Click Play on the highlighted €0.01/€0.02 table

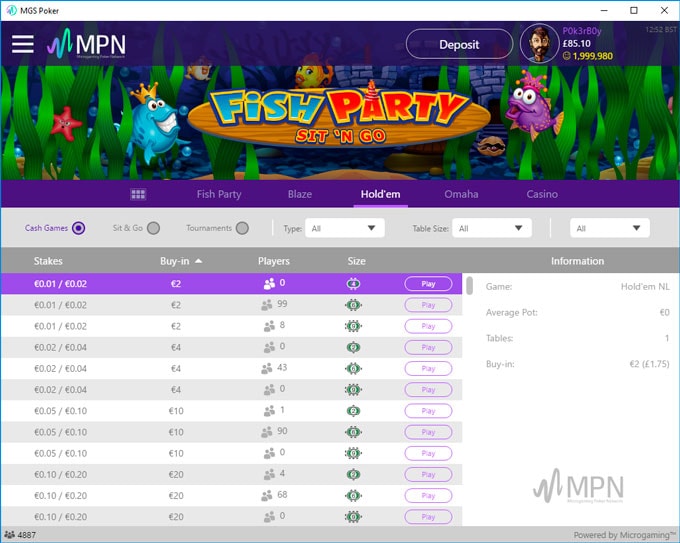pyautogui.click(x=428, y=284)
